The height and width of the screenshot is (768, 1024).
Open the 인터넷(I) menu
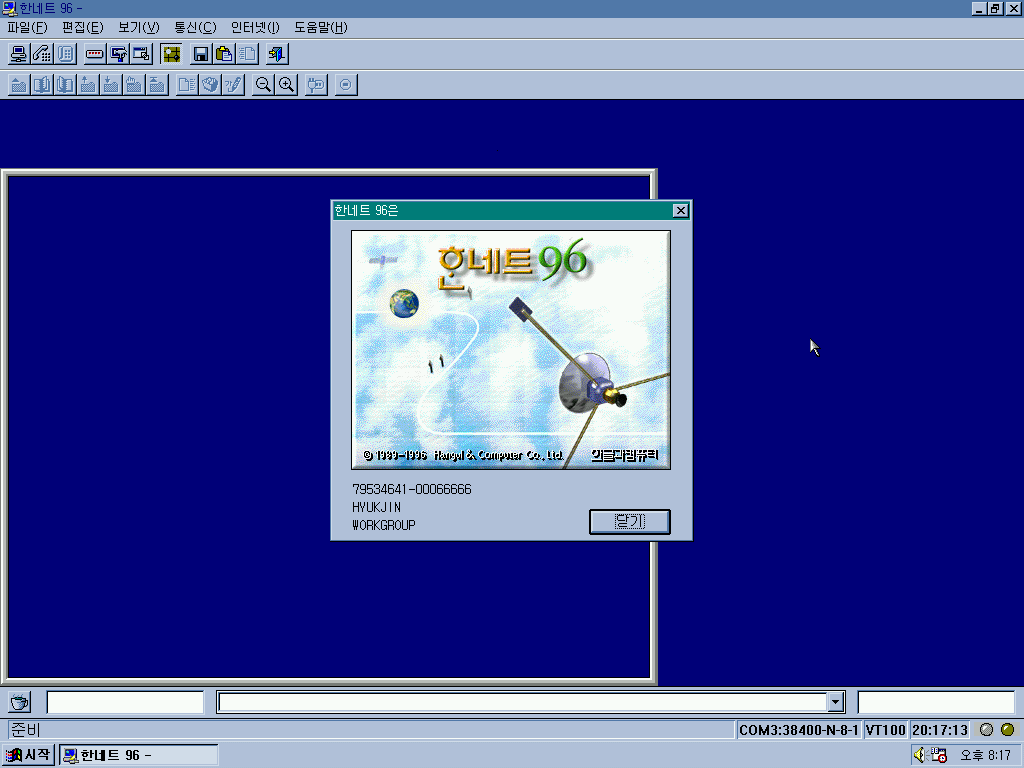(255, 27)
